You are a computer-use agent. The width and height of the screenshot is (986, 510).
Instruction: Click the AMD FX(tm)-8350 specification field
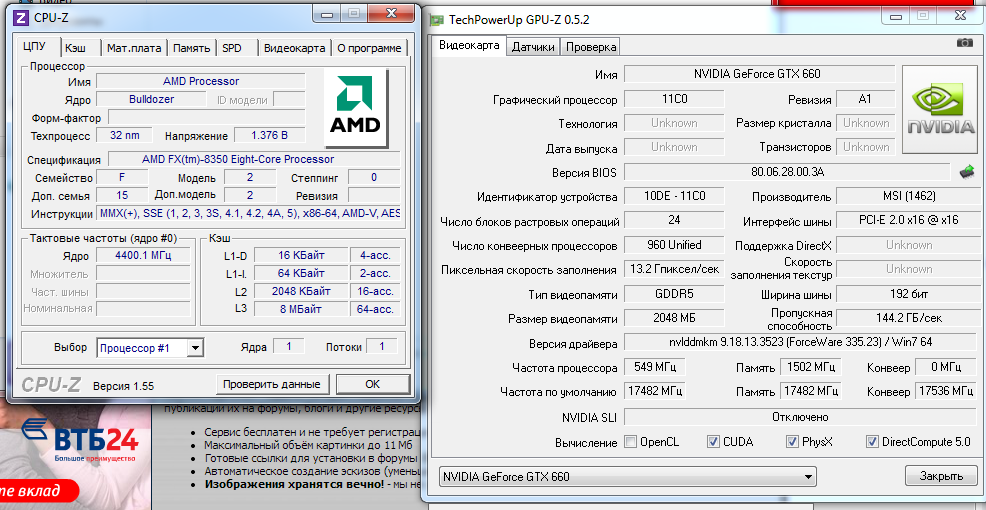click(x=254, y=159)
